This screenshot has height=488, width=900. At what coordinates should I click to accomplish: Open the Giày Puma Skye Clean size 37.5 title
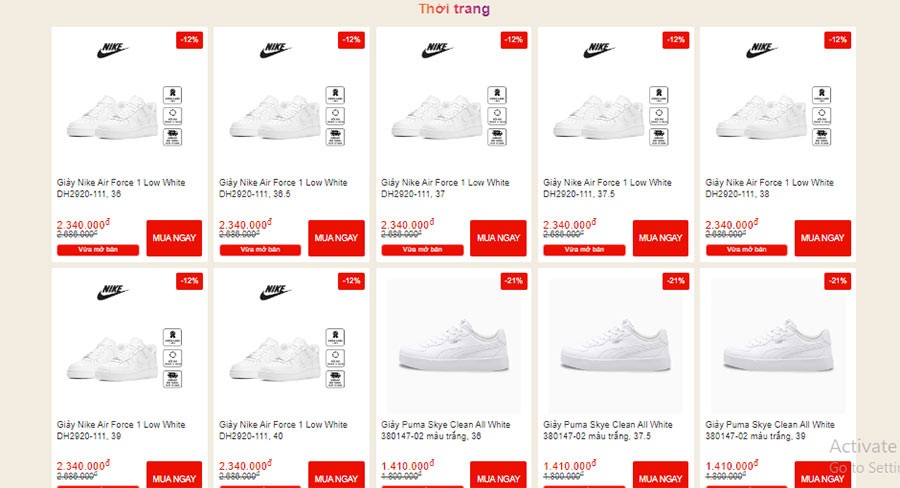coord(608,431)
